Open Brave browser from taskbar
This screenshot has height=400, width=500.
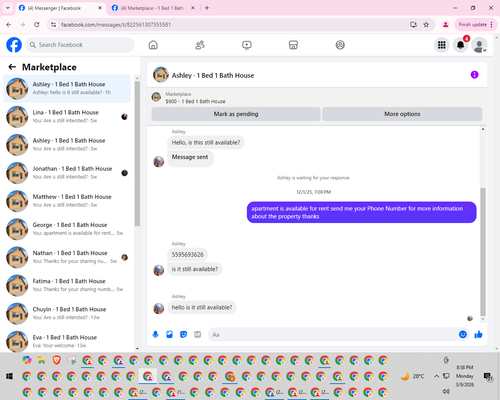pyautogui.click(x=57, y=360)
